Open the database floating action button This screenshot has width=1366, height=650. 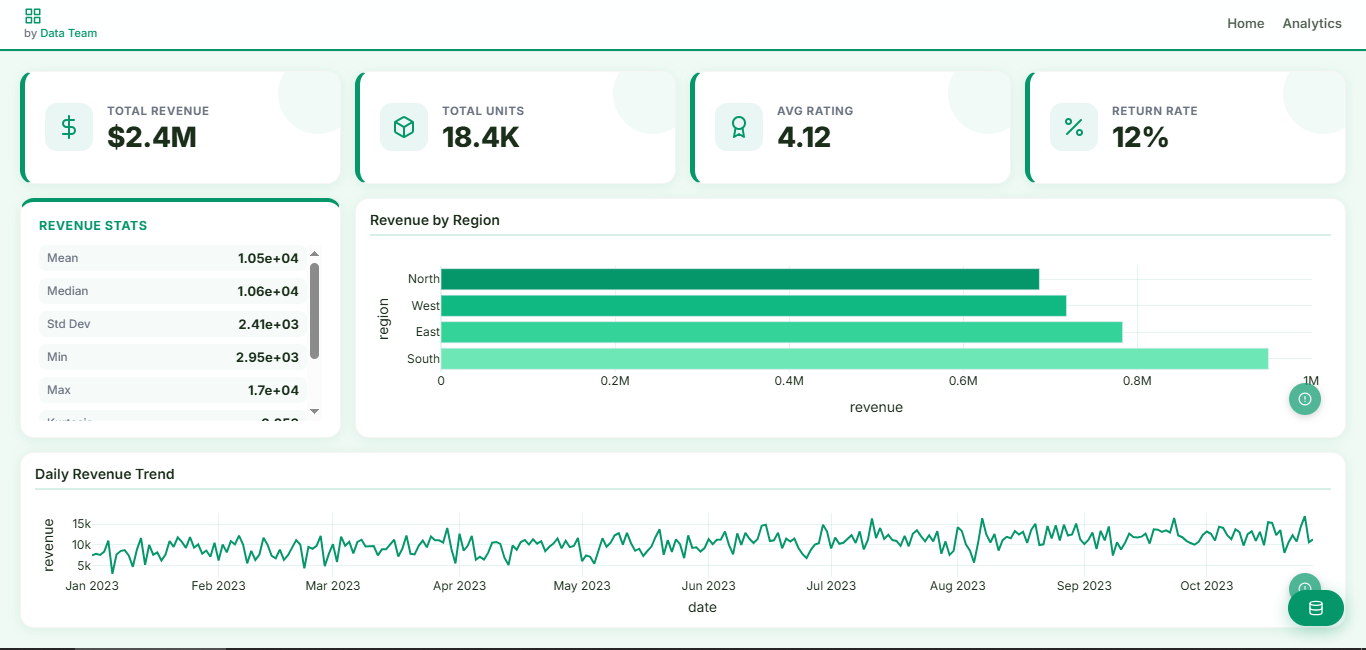coord(1316,608)
